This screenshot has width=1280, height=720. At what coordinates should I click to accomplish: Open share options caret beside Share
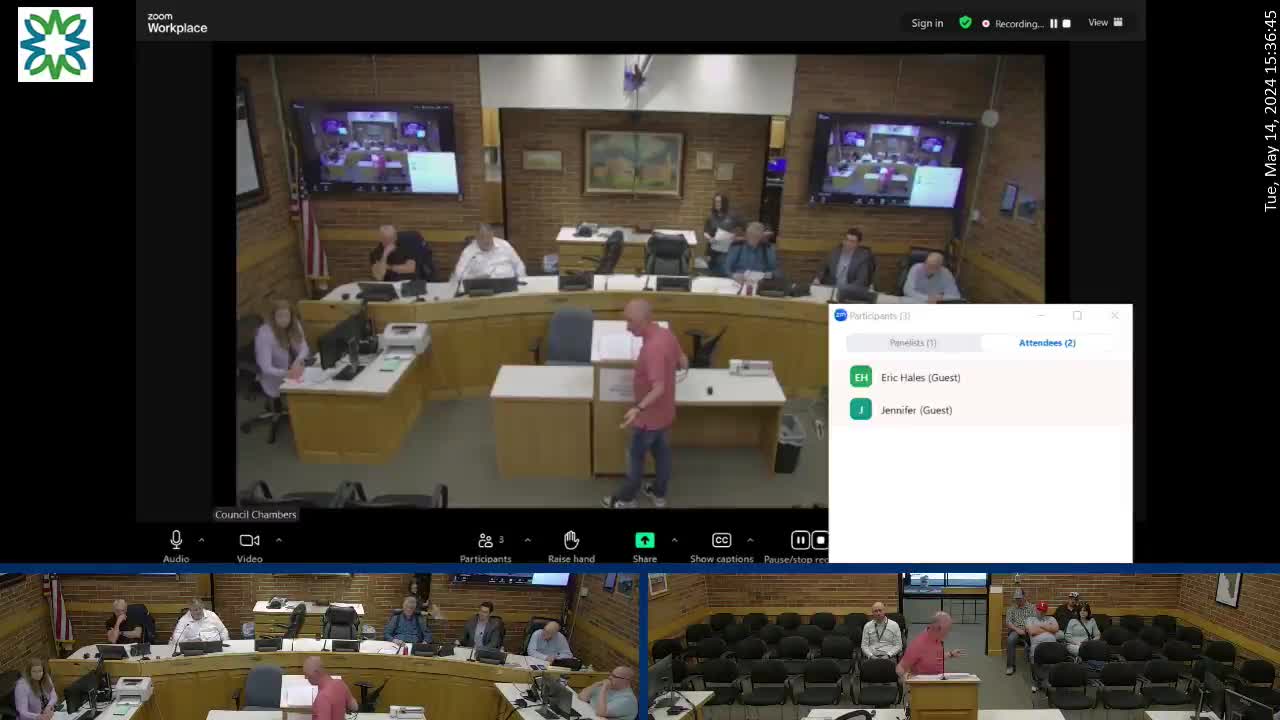pos(674,540)
